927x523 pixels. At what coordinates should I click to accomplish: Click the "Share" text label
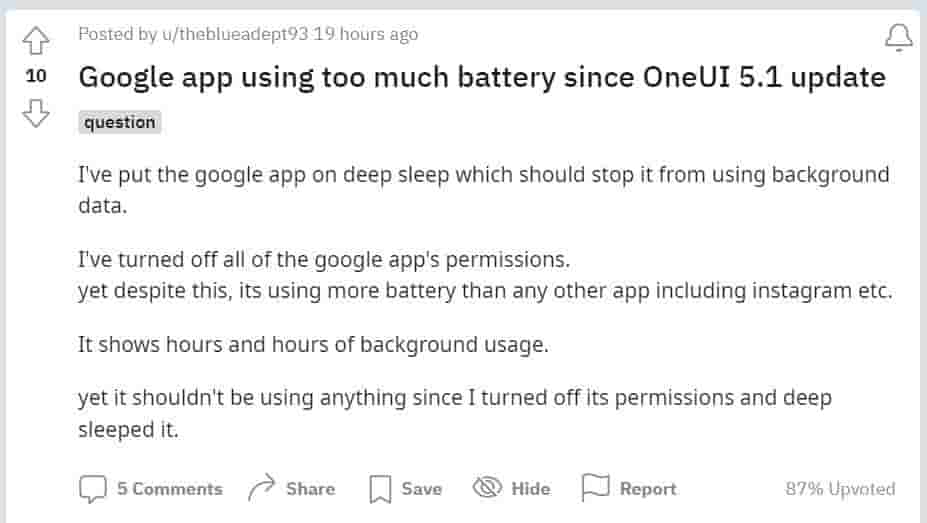click(310, 489)
